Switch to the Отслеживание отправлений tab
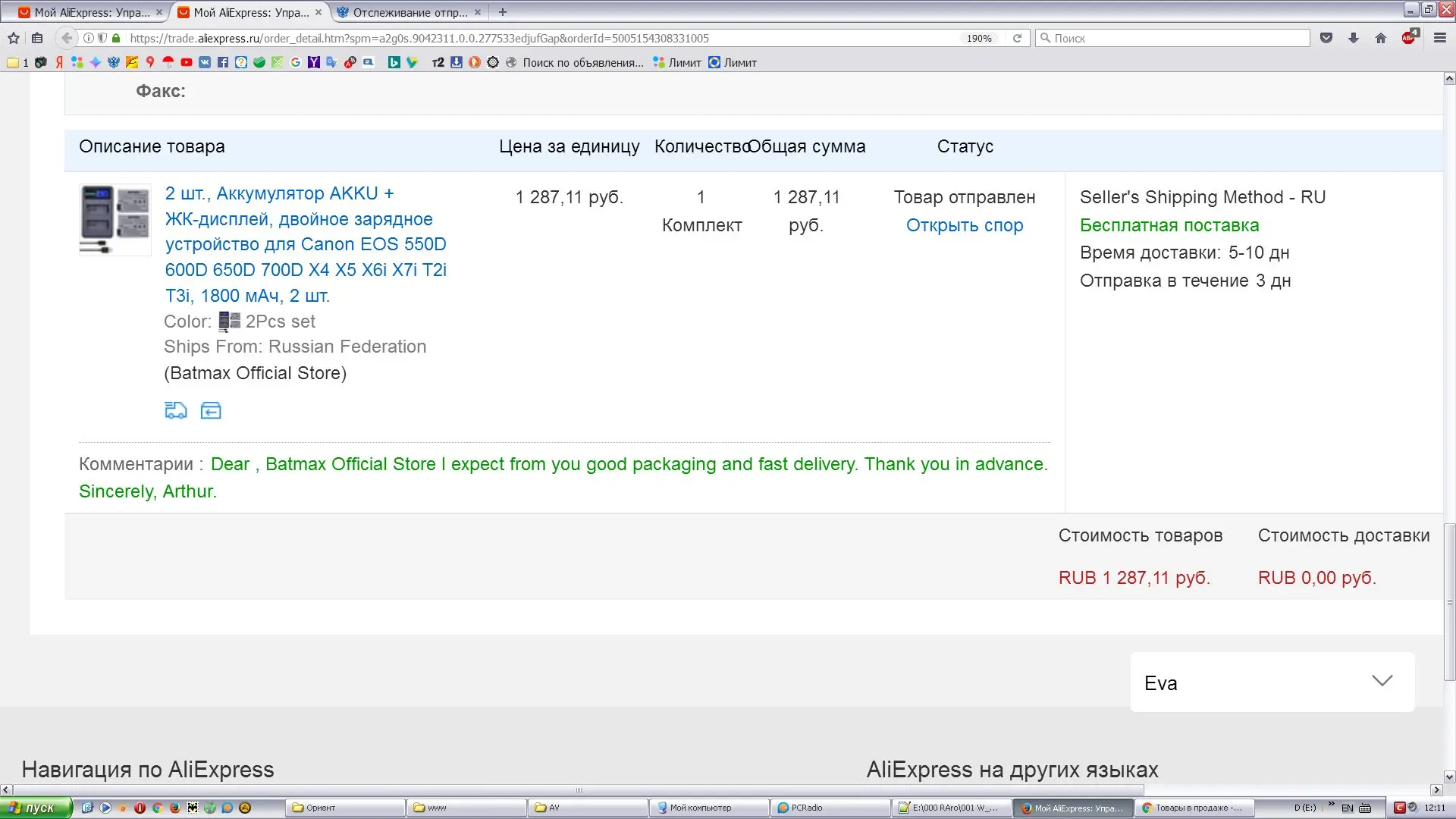The width and height of the screenshot is (1456, 819). (409, 12)
